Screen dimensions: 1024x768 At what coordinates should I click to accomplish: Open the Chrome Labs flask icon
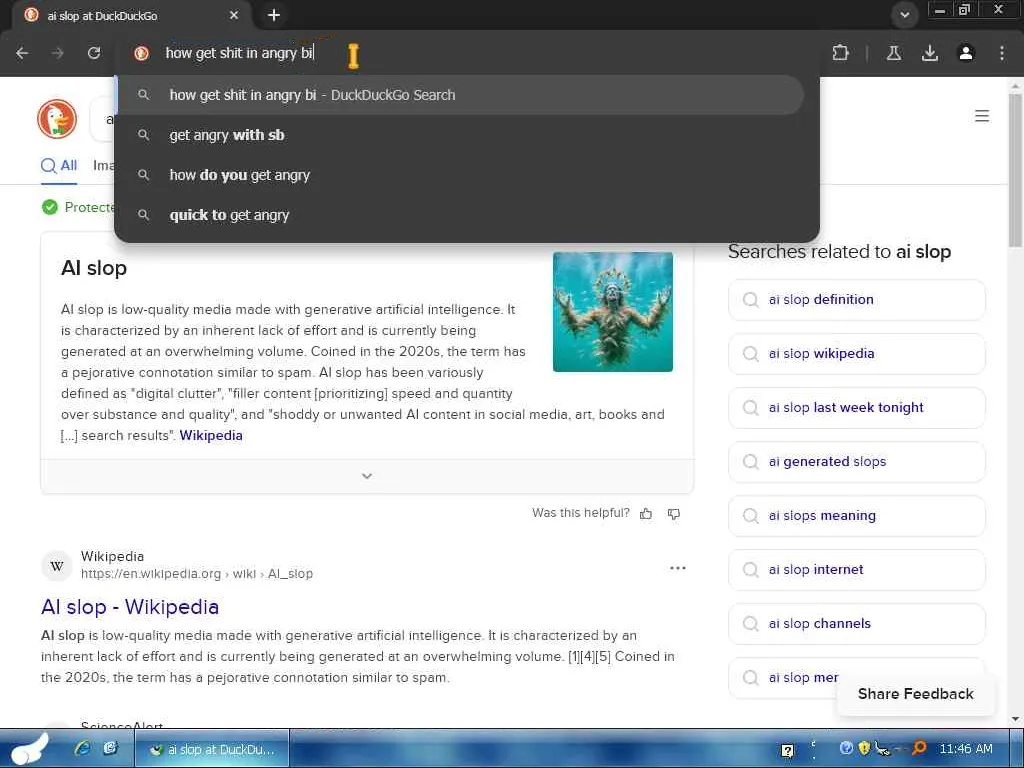pos(894,53)
